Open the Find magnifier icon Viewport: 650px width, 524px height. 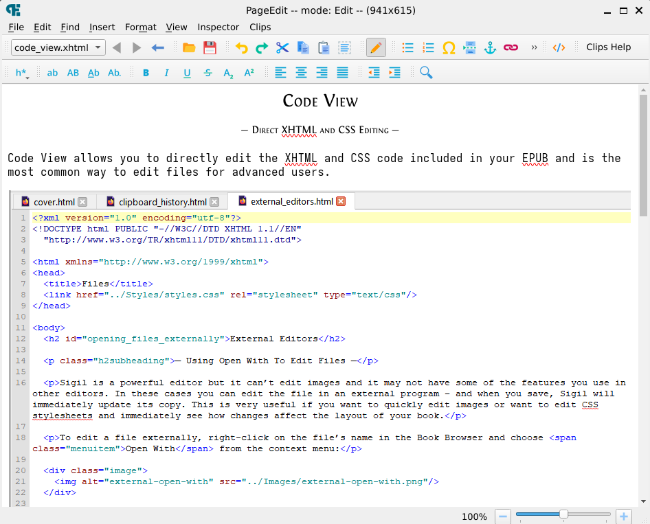[x=426, y=72]
